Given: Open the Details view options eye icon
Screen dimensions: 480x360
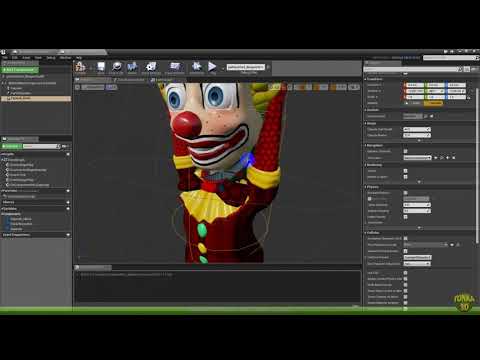Looking at the screenshot, I should 474,69.
